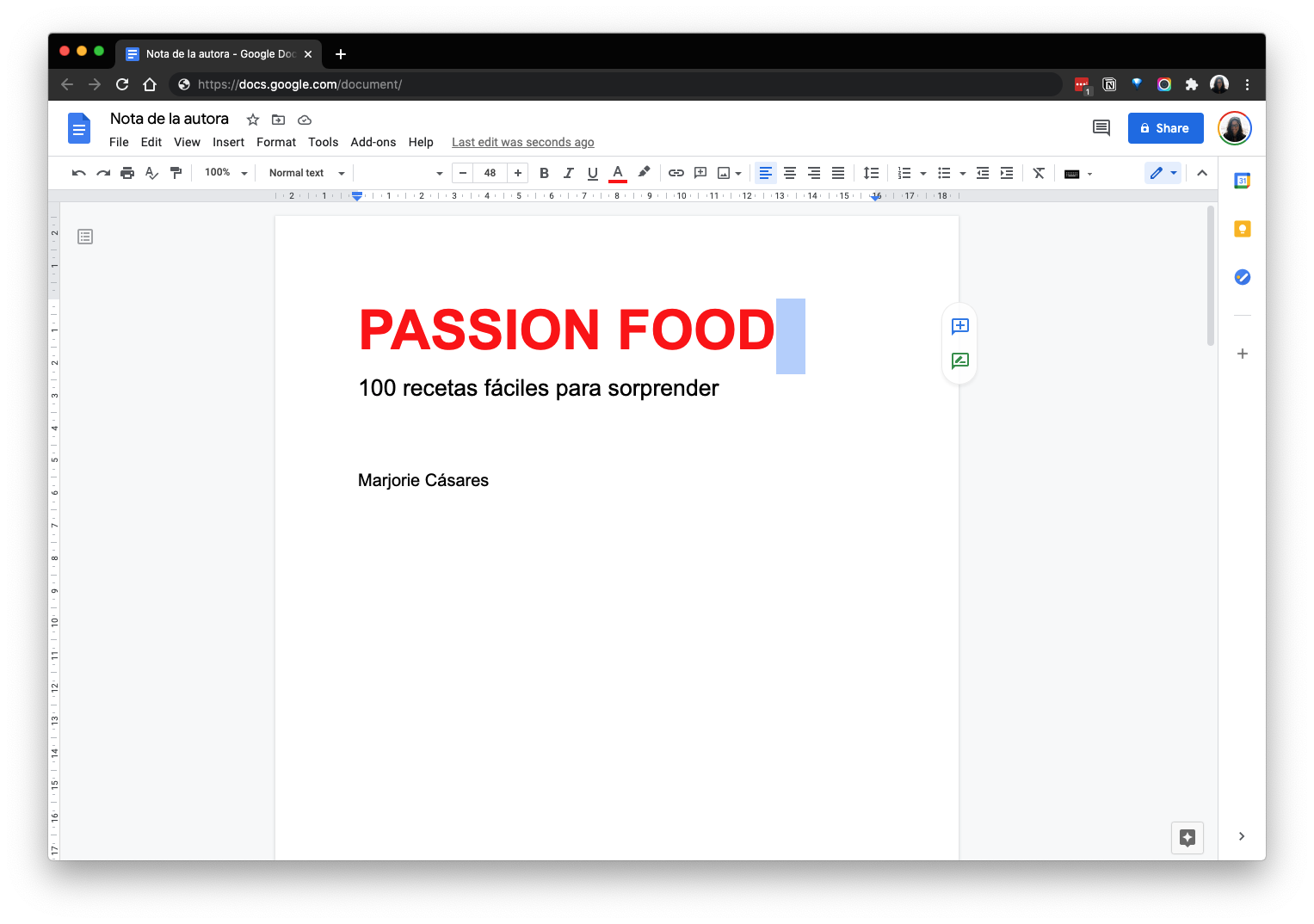Add a comment from page margin button
Screen dimensions: 1314x924
[x=960, y=326]
